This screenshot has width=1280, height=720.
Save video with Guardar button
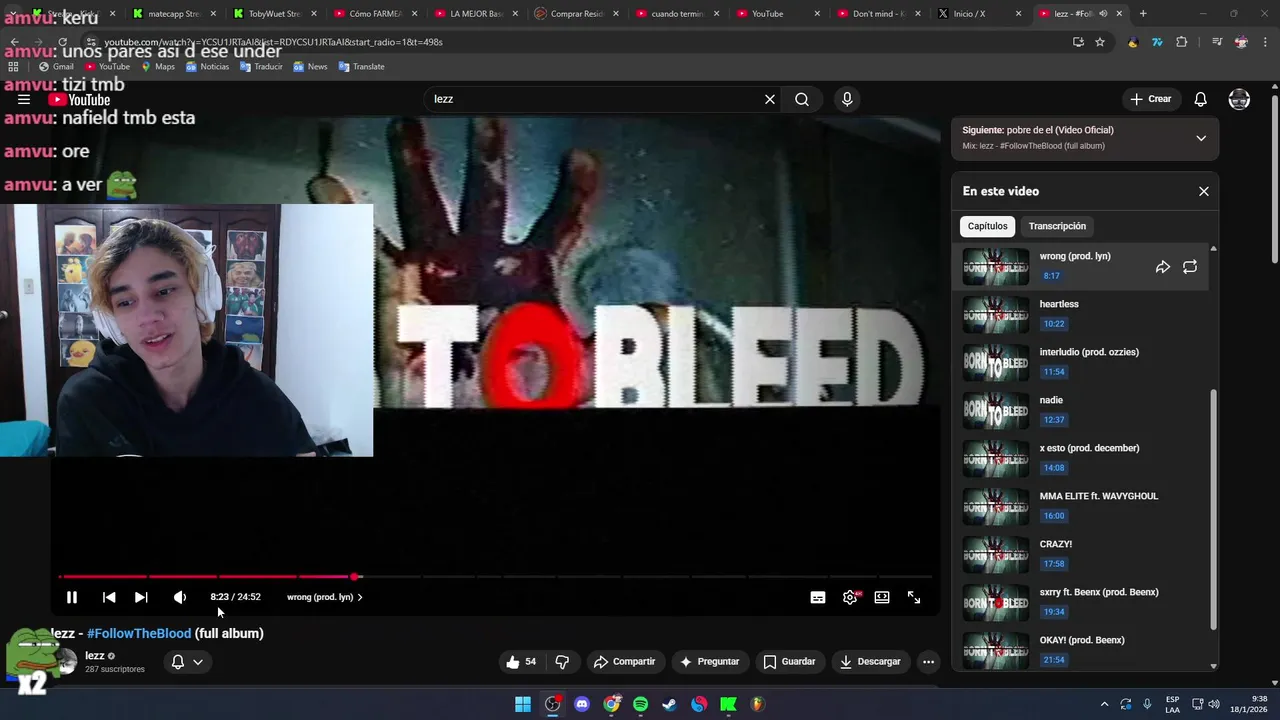[789, 662]
